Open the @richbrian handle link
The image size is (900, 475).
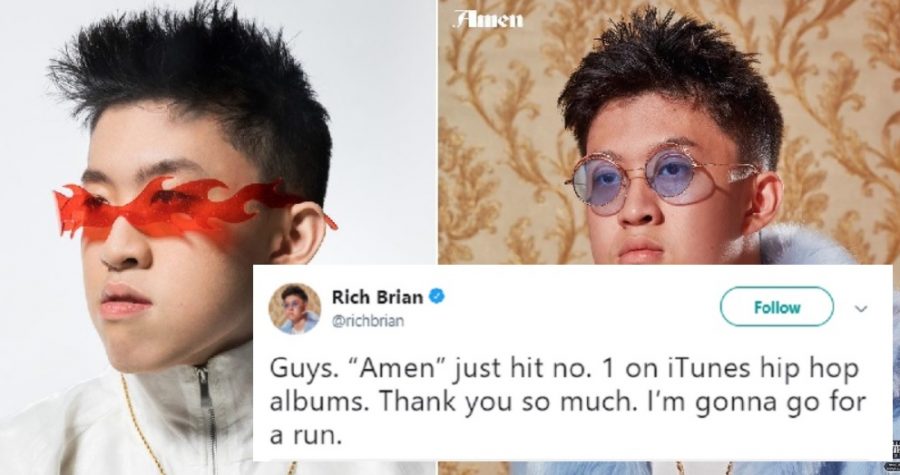click(x=367, y=321)
